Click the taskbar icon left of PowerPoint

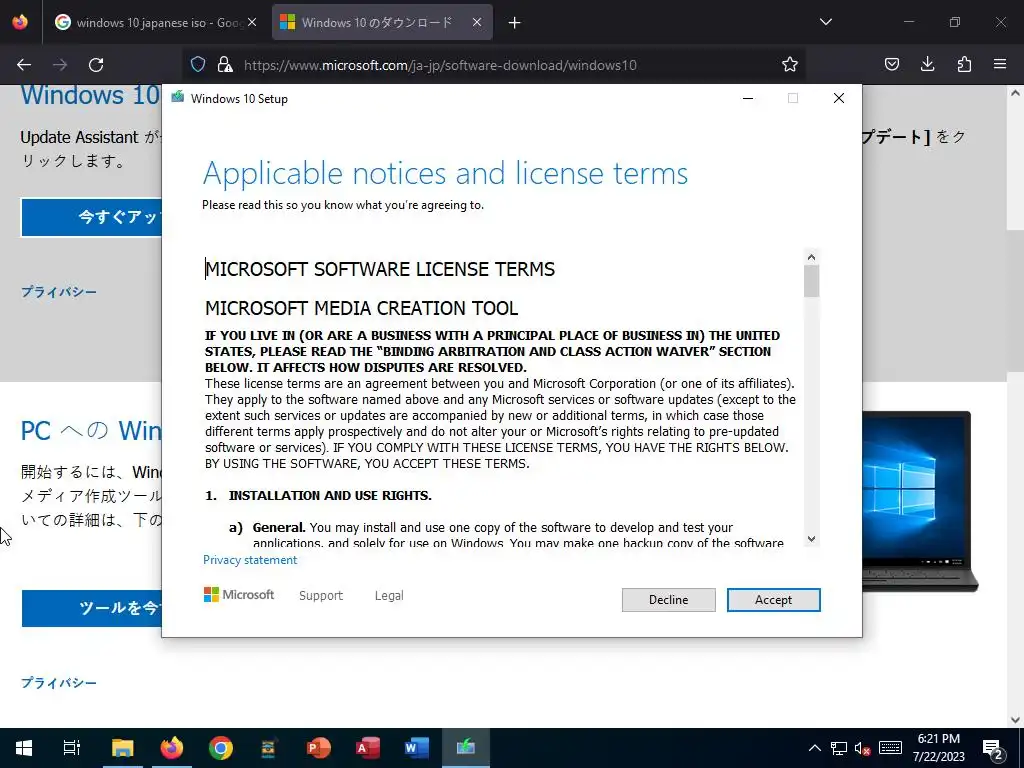270,748
